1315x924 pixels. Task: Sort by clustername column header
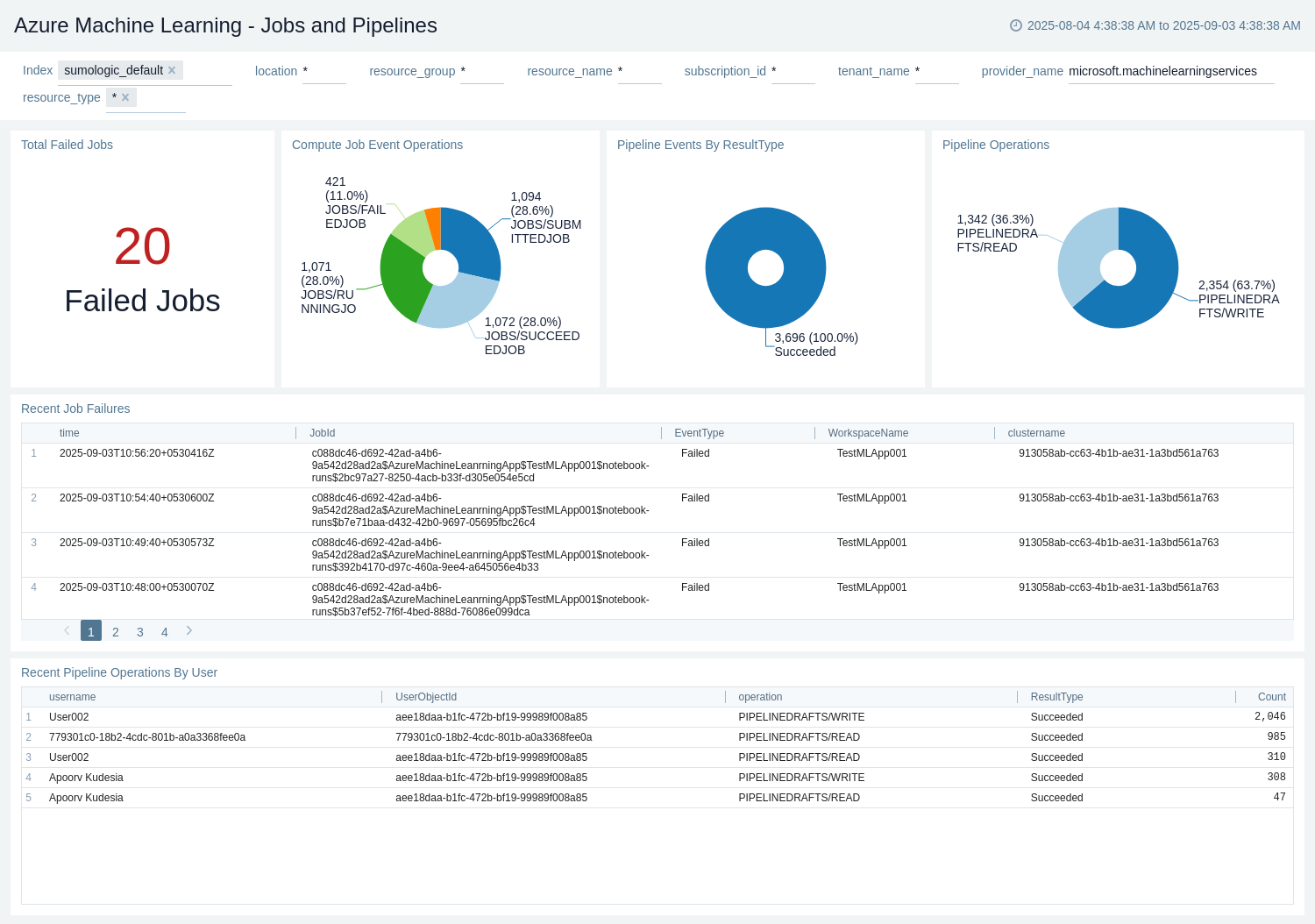[1036, 433]
